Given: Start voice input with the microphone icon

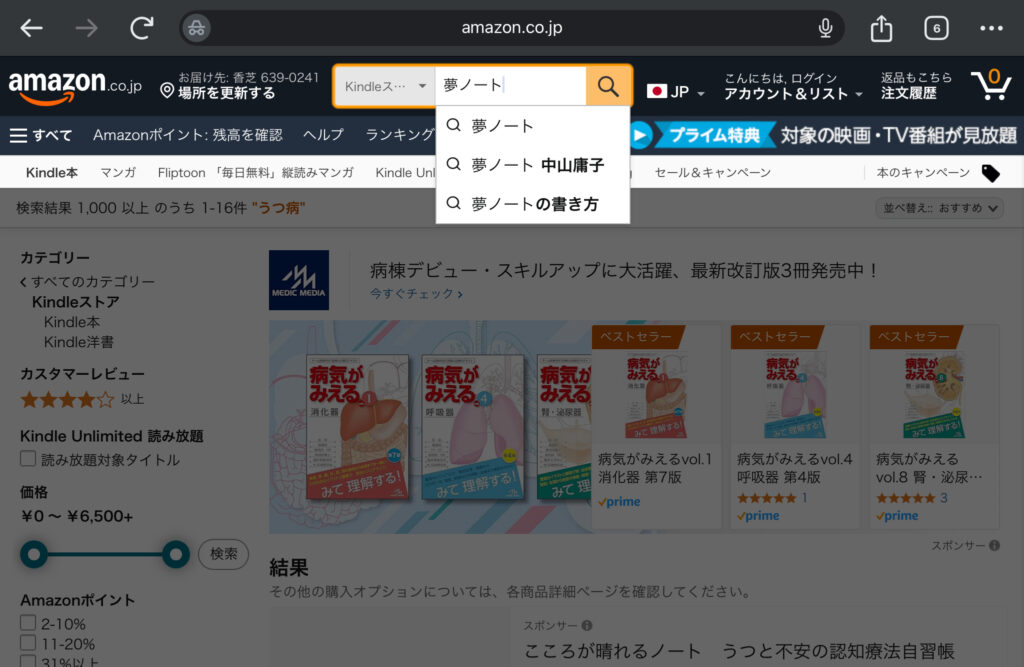Looking at the screenshot, I should pyautogui.click(x=825, y=28).
